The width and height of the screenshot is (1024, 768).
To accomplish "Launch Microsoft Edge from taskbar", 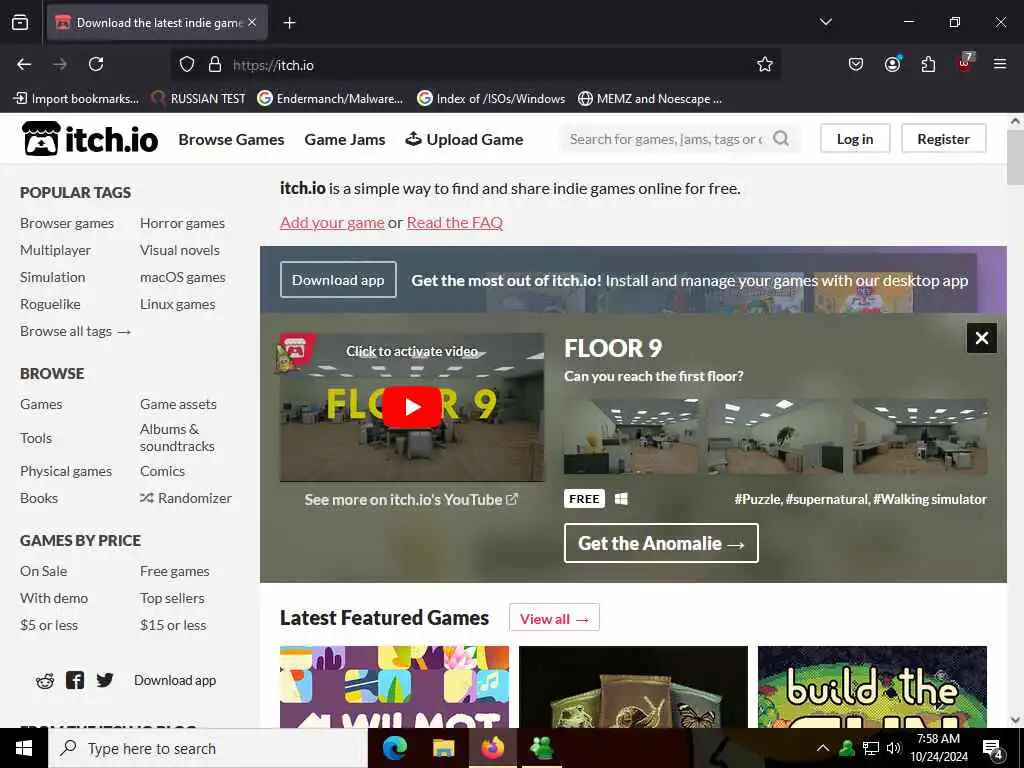I will point(394,748).
